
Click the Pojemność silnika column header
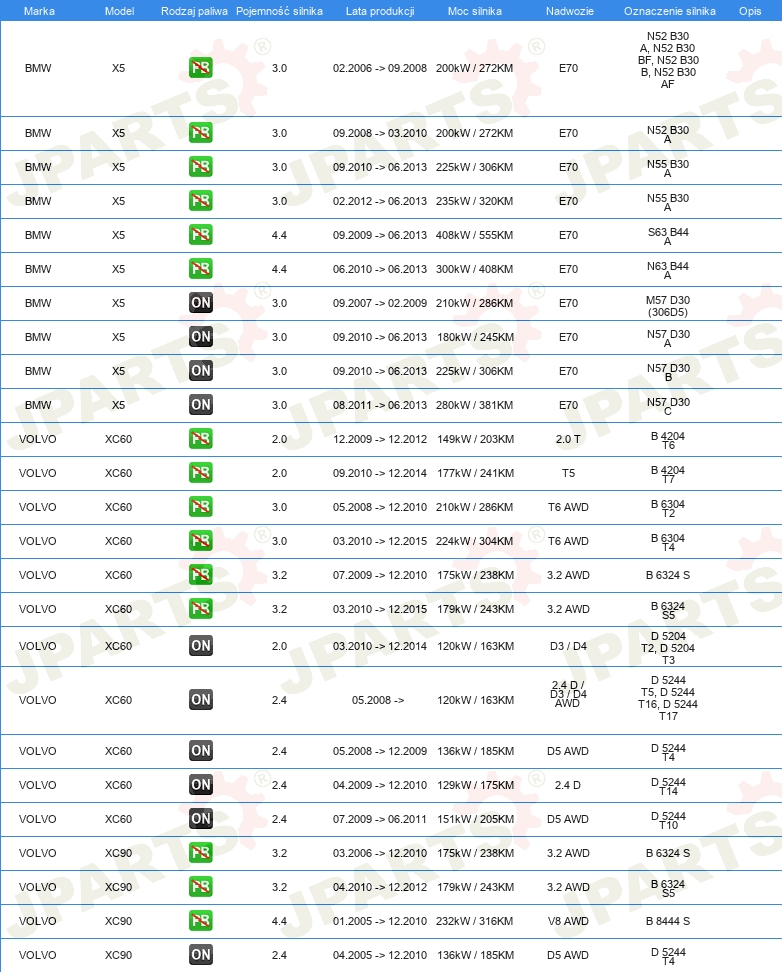[x=279, y=11]
